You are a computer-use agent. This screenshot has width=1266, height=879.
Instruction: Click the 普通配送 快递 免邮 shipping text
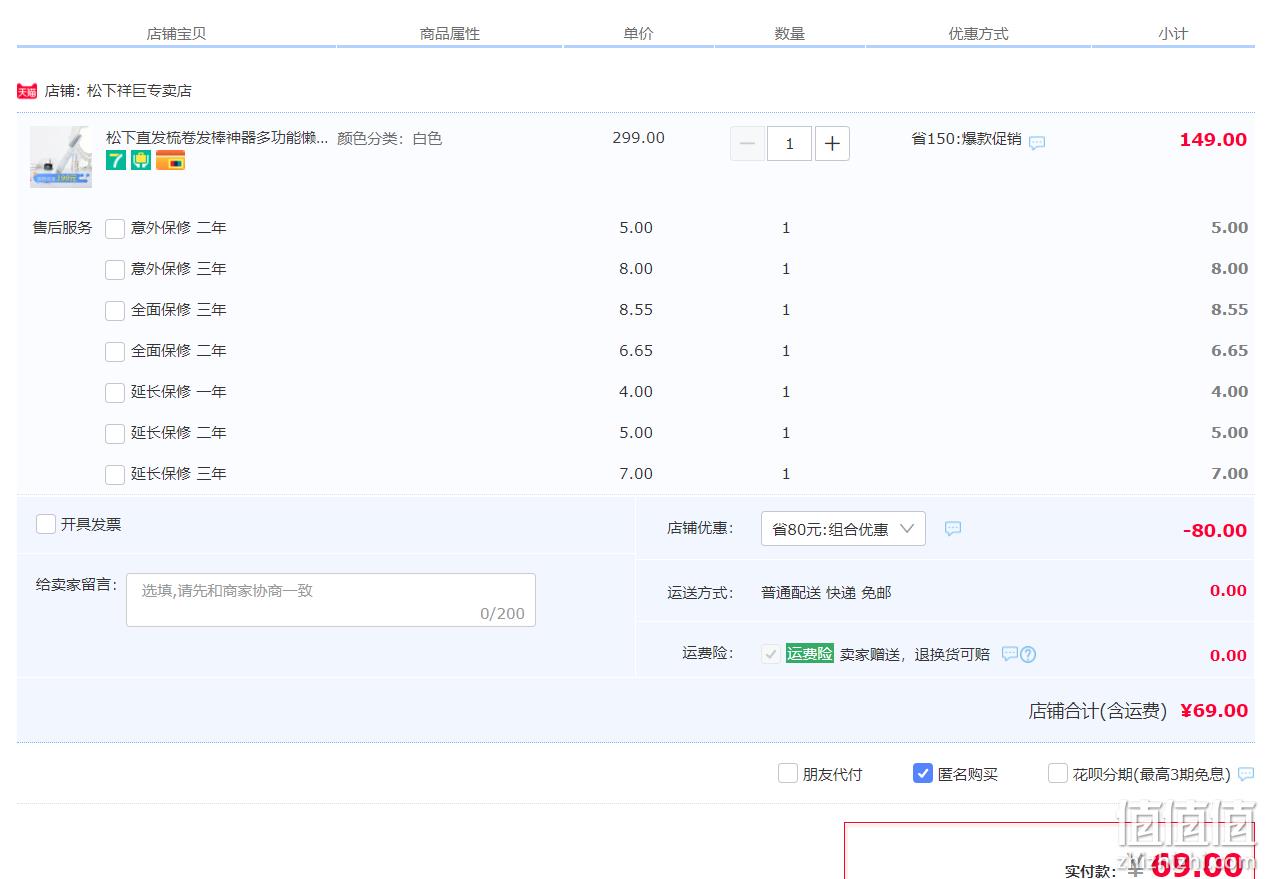coord(826,593)
